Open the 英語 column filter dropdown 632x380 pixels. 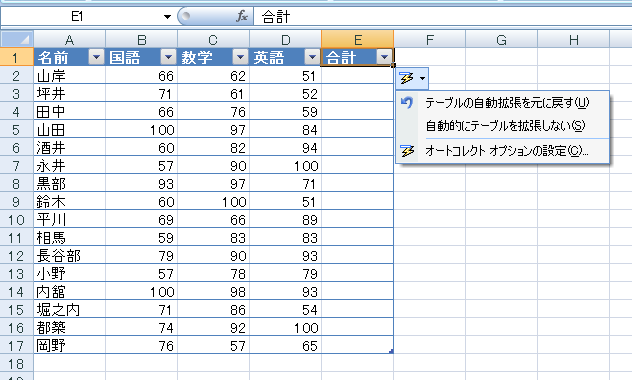point(312,57)
